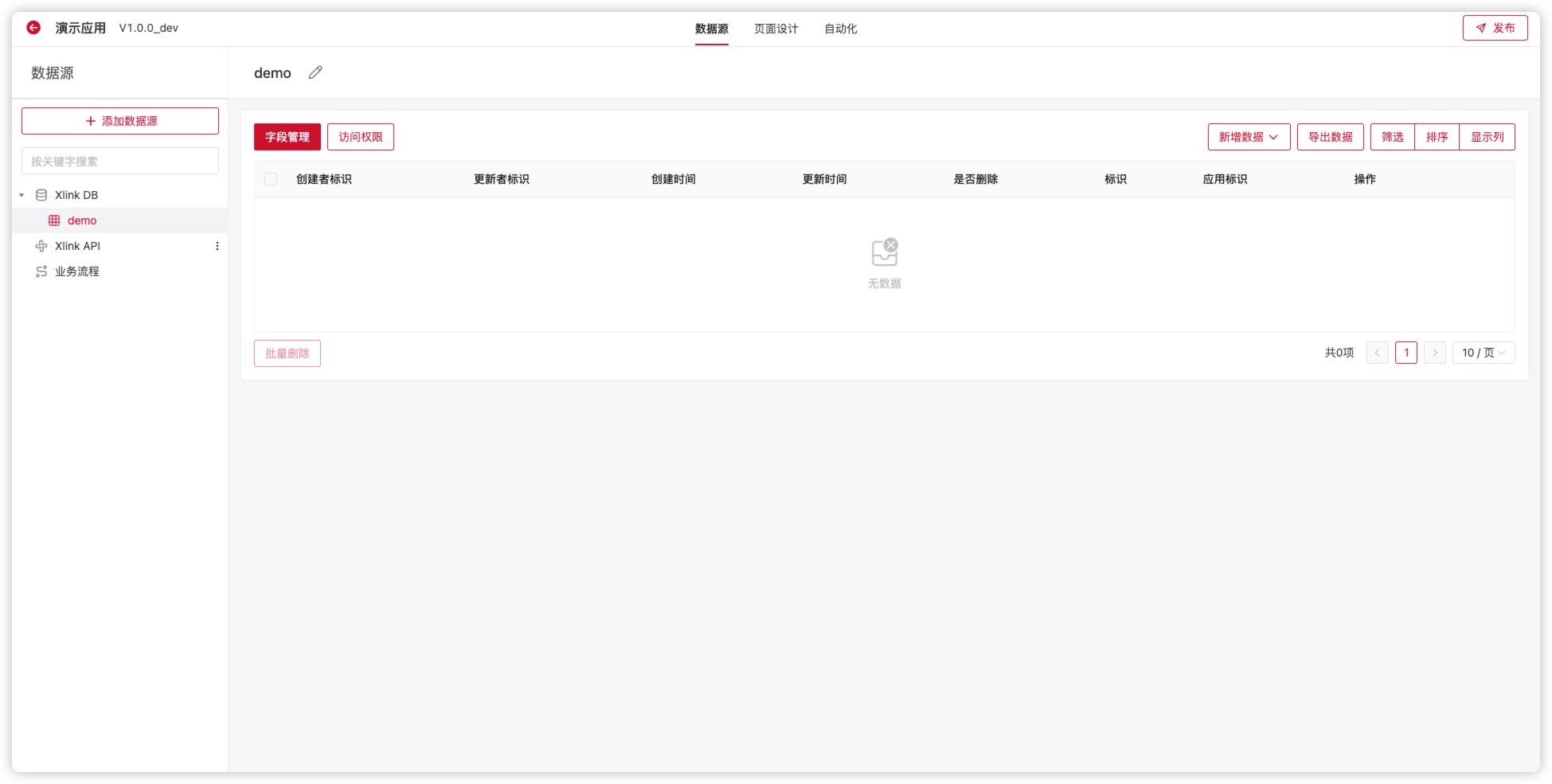The image size is (1552, 784).
Task: Focus the 按关键字搜索 search field
Action: click(120, 162)
